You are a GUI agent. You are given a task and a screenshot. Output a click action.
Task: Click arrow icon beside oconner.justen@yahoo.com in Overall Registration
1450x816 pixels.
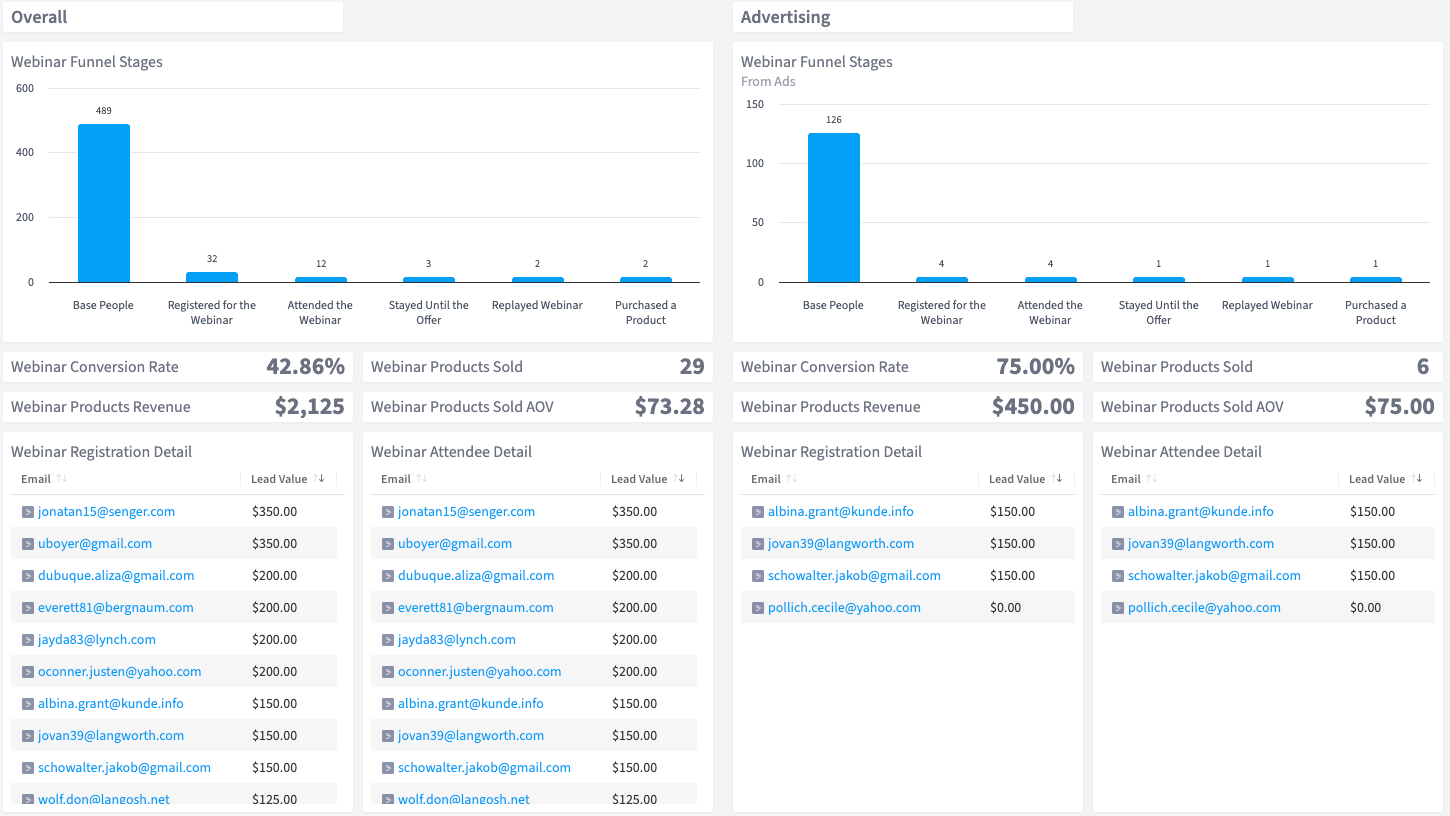27,672
